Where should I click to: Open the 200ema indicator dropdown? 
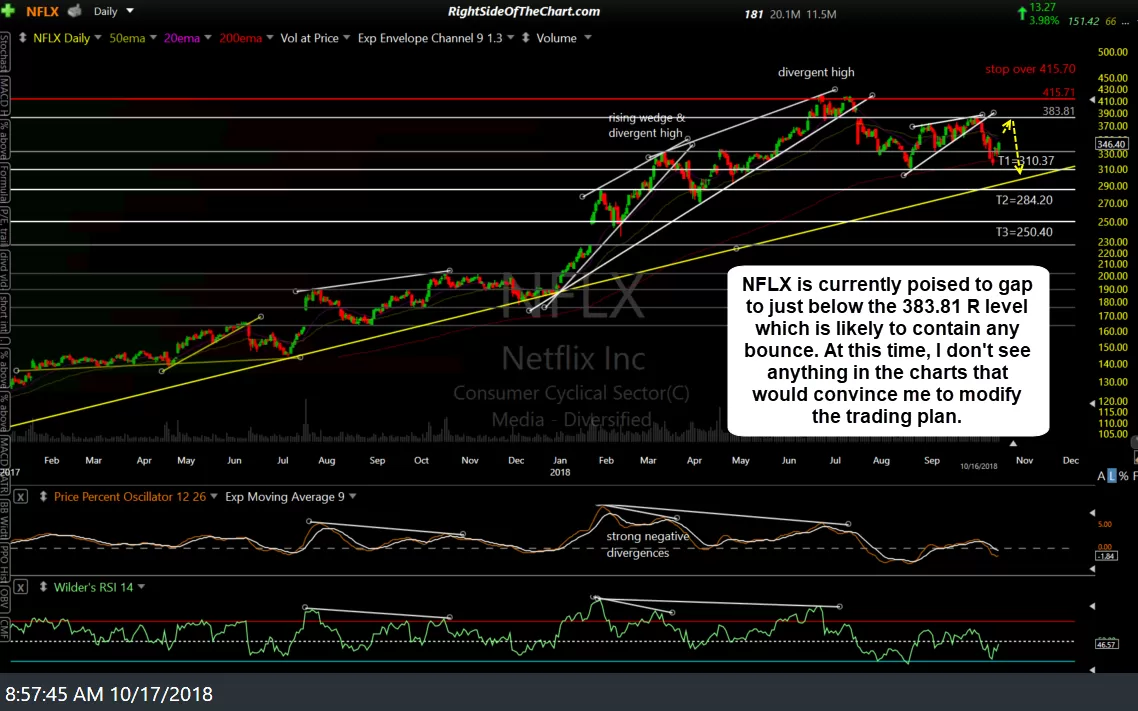click(x=270, y=38)
